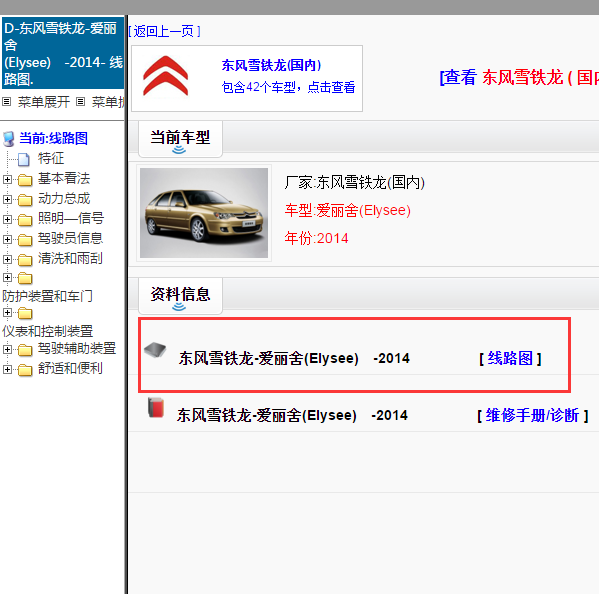Click the 查看 东风雪铁龙 link at right
Screen dimensions: 599x594
(x=519, y=78)
